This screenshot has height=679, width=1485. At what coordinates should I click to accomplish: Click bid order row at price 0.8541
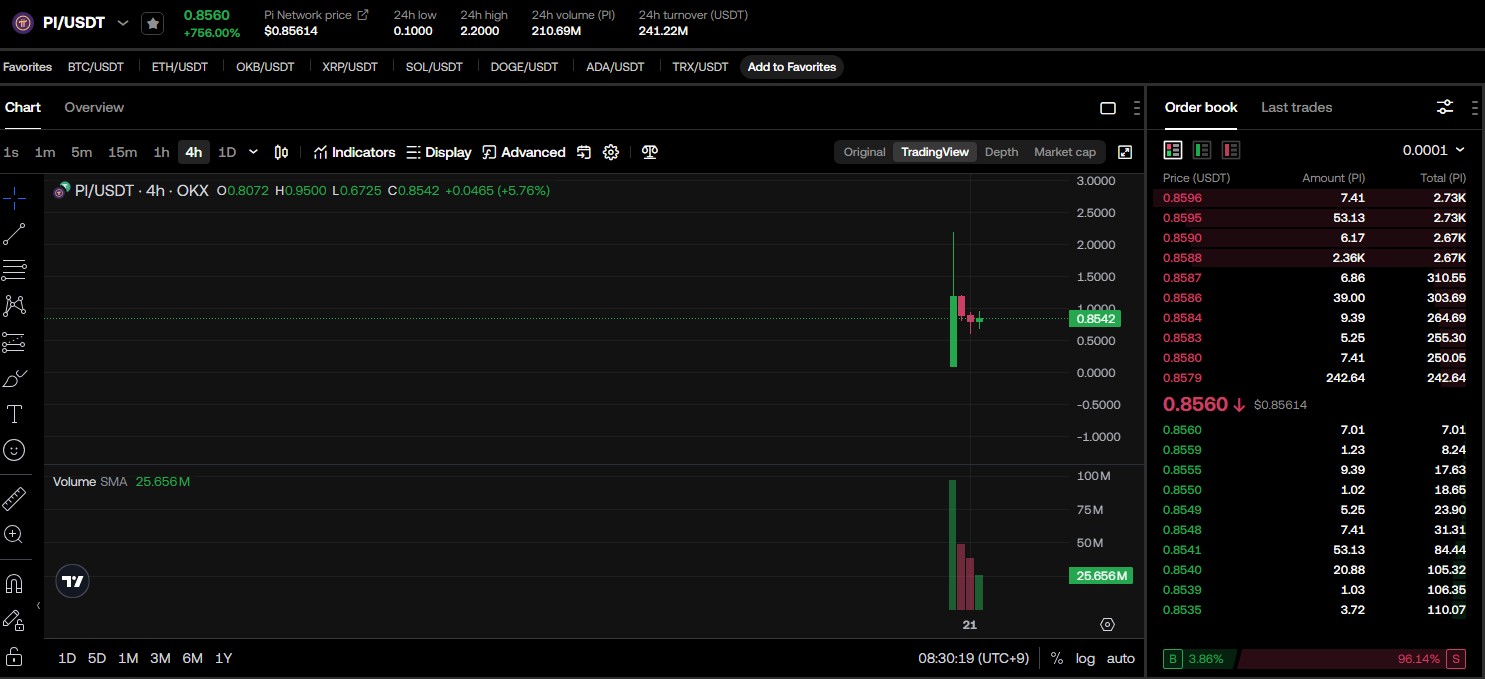(x=1314, y=550)
